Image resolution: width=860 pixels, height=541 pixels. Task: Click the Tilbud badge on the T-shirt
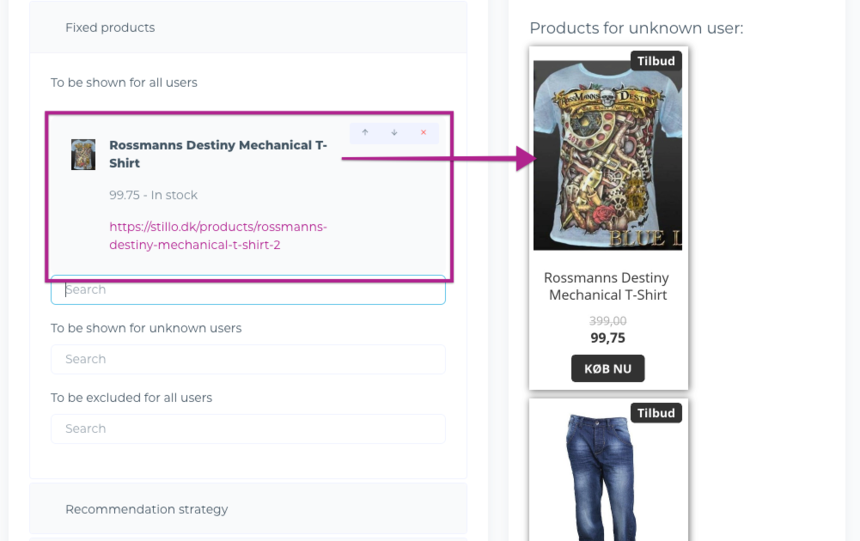coord(656,61)
